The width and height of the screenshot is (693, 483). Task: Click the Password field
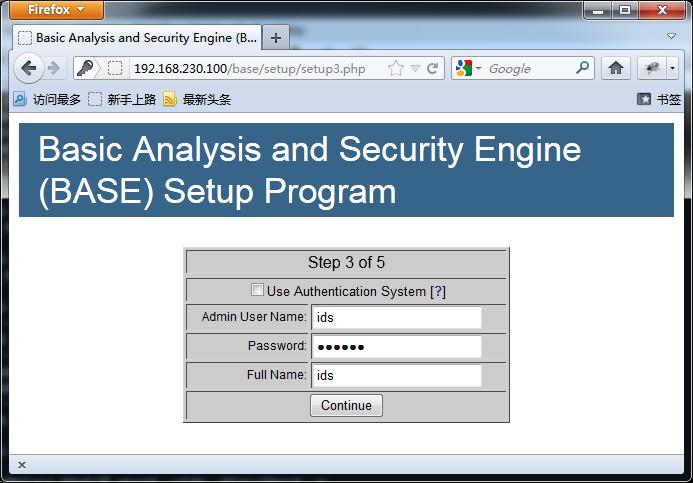396,347
